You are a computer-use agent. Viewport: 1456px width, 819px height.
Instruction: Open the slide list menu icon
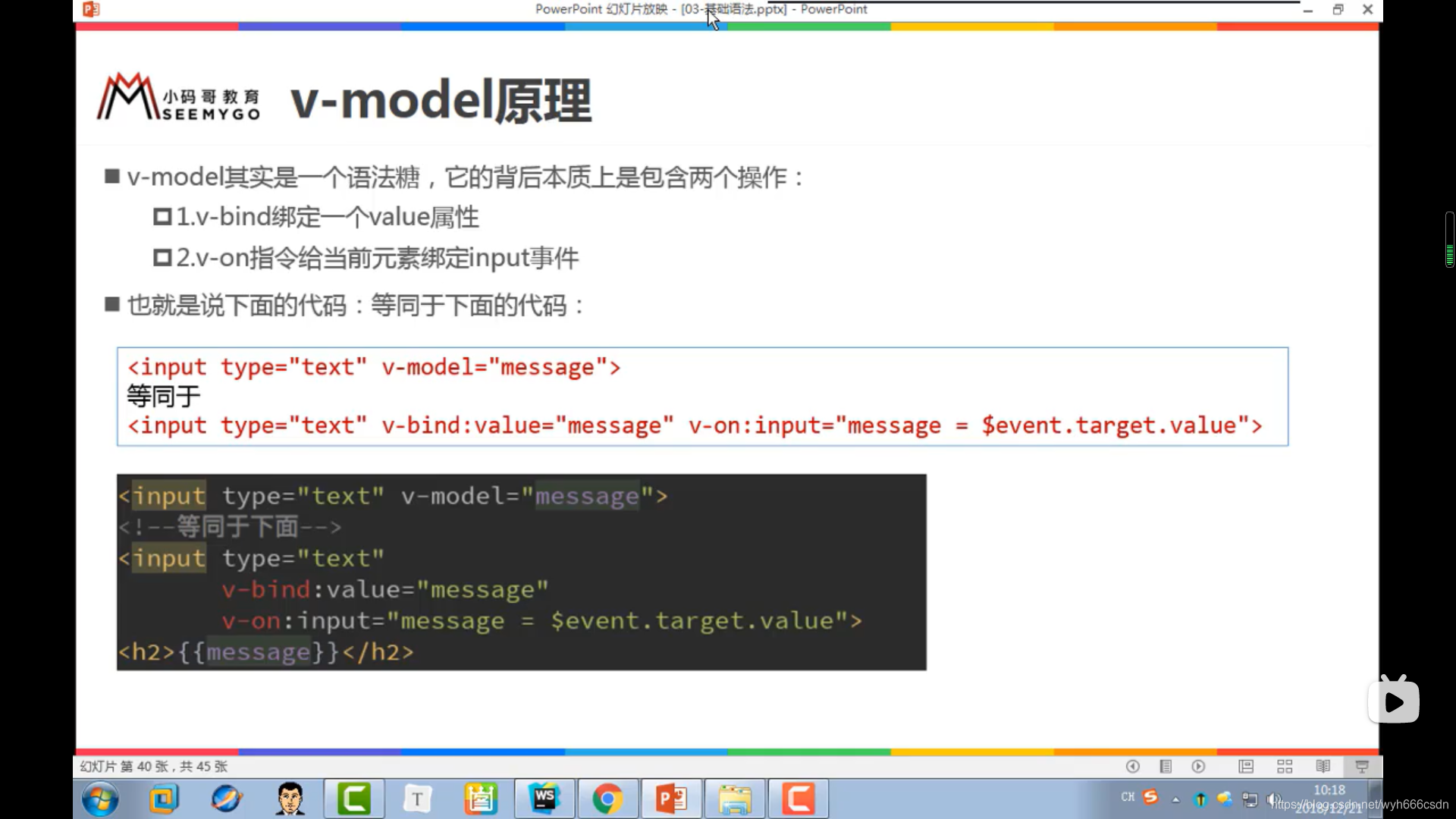click(1166, 767)
